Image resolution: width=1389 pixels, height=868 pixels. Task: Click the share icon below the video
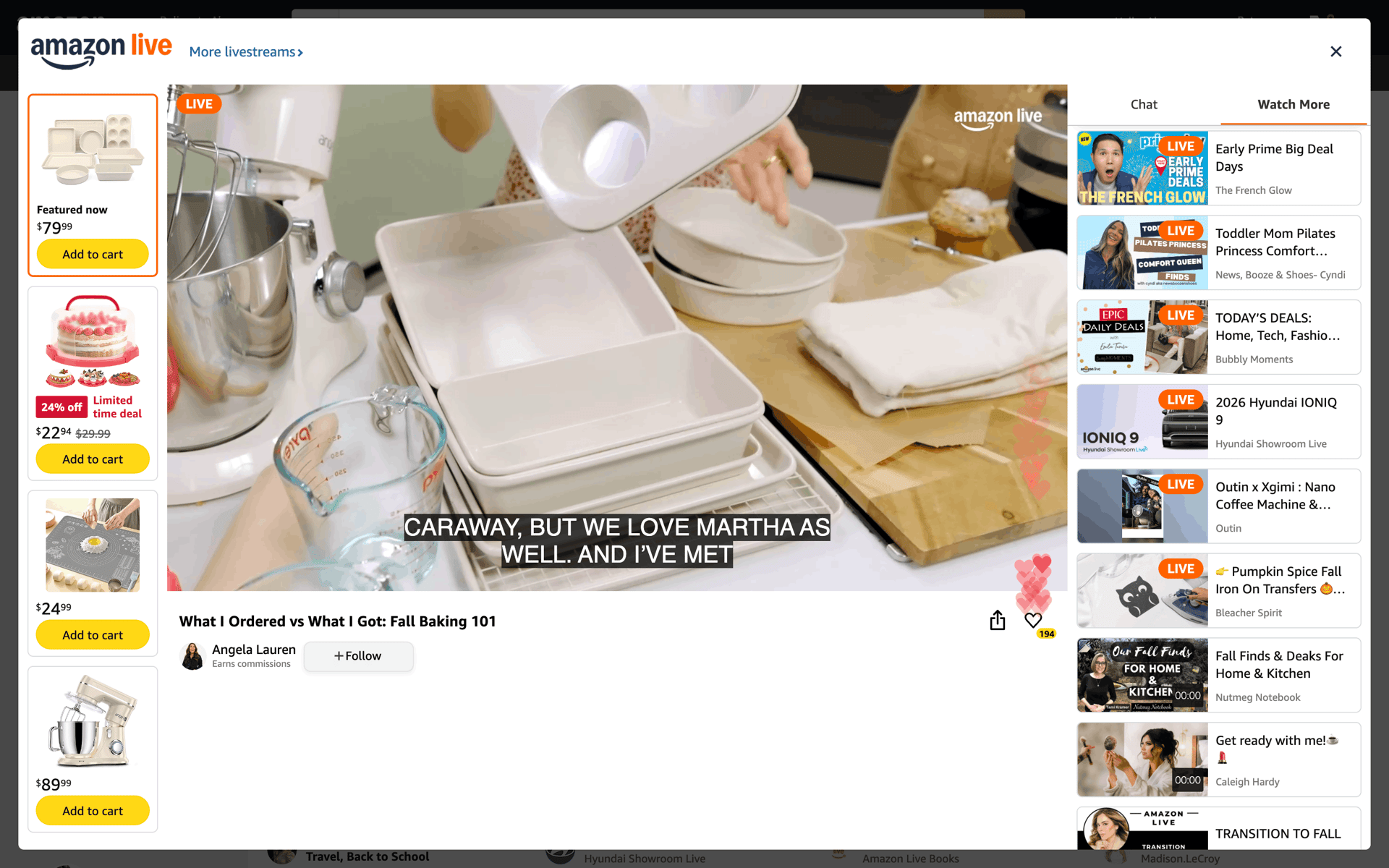point(998,621)
